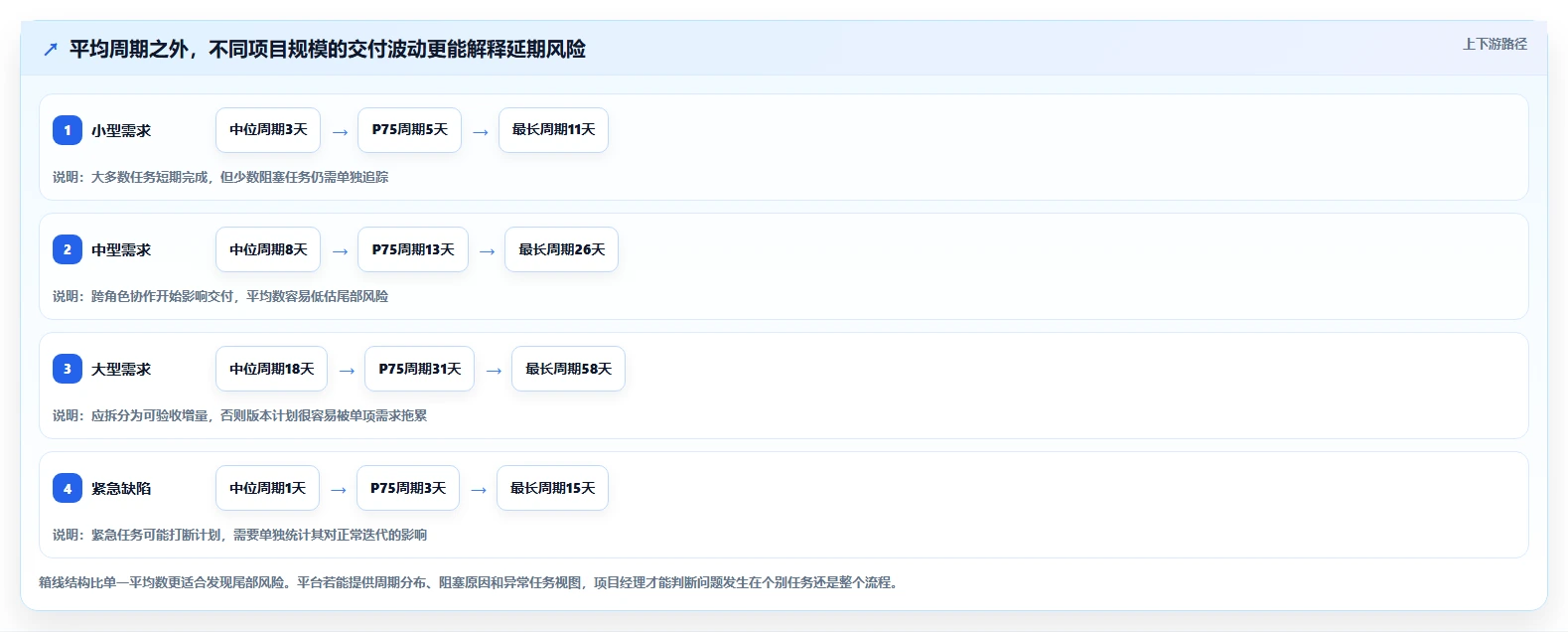Screen dimensions: 1568x632
Task: Select the 最长周期26天 chip
Action: (x=561, y=249)
